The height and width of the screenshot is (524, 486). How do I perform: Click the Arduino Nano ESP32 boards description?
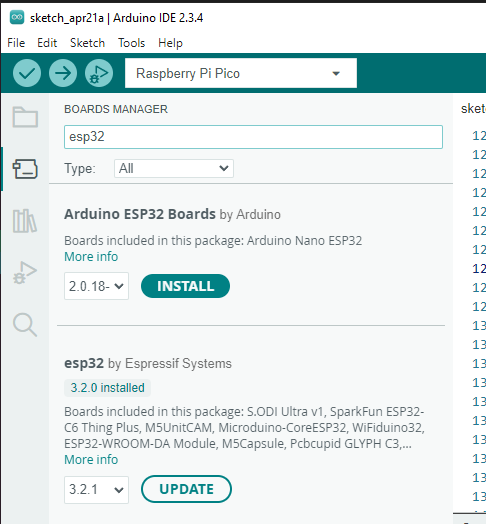pyautogui.click(x=213, y=241)
